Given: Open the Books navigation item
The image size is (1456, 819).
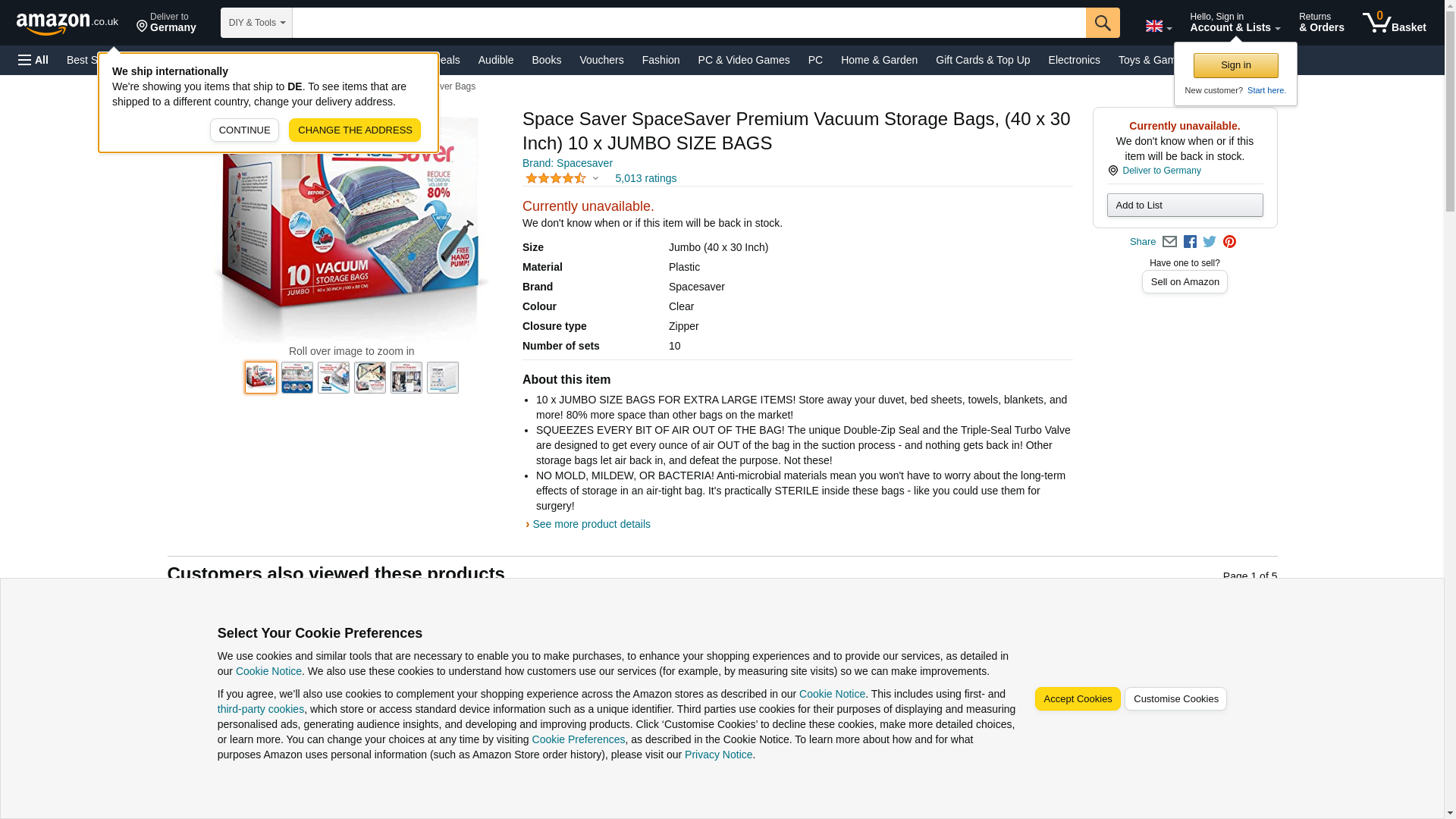Looking at the screenshot, I should 546,60.
